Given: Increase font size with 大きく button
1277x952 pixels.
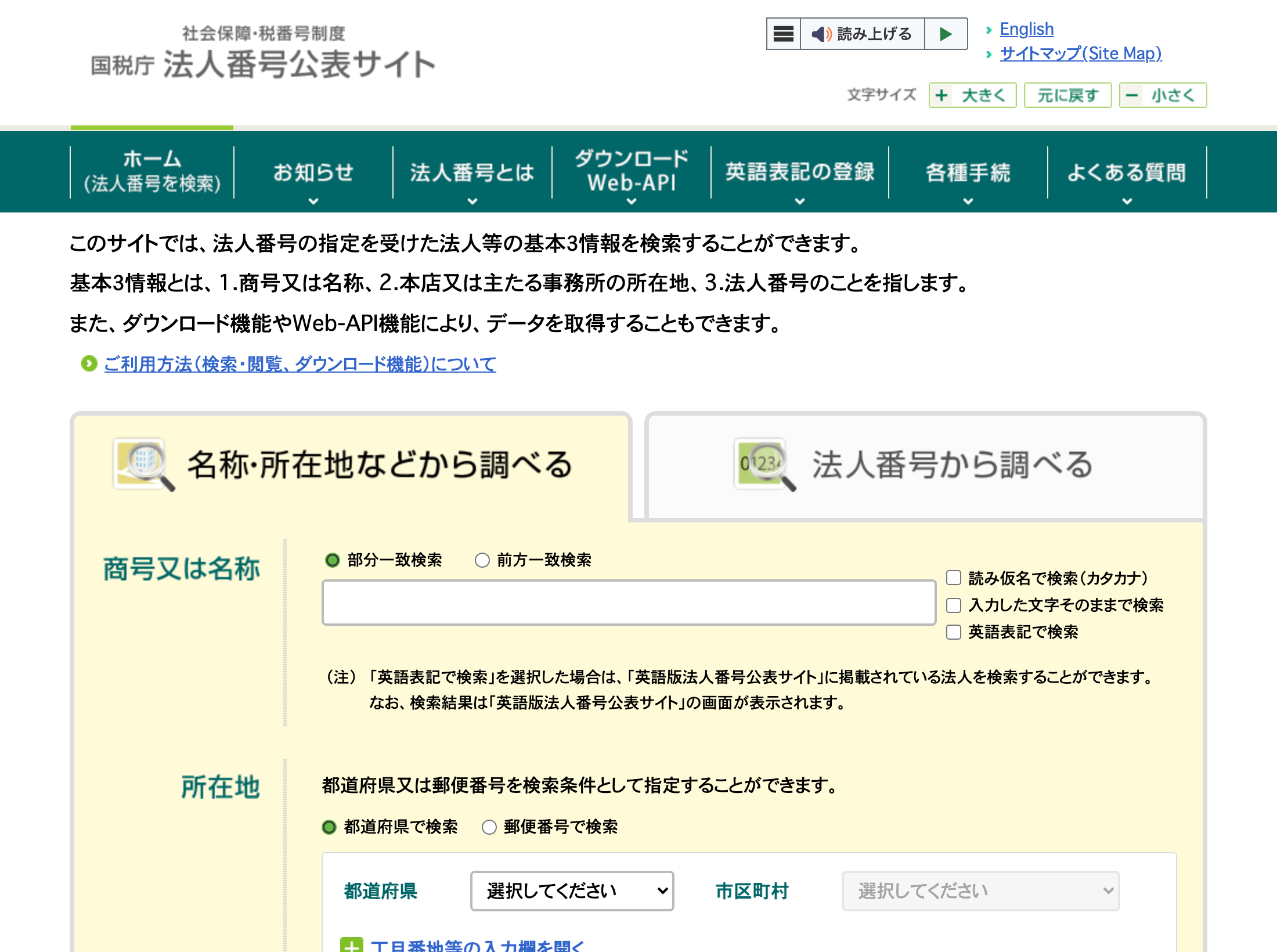Looking at the screenshot, I should [973, 95].
